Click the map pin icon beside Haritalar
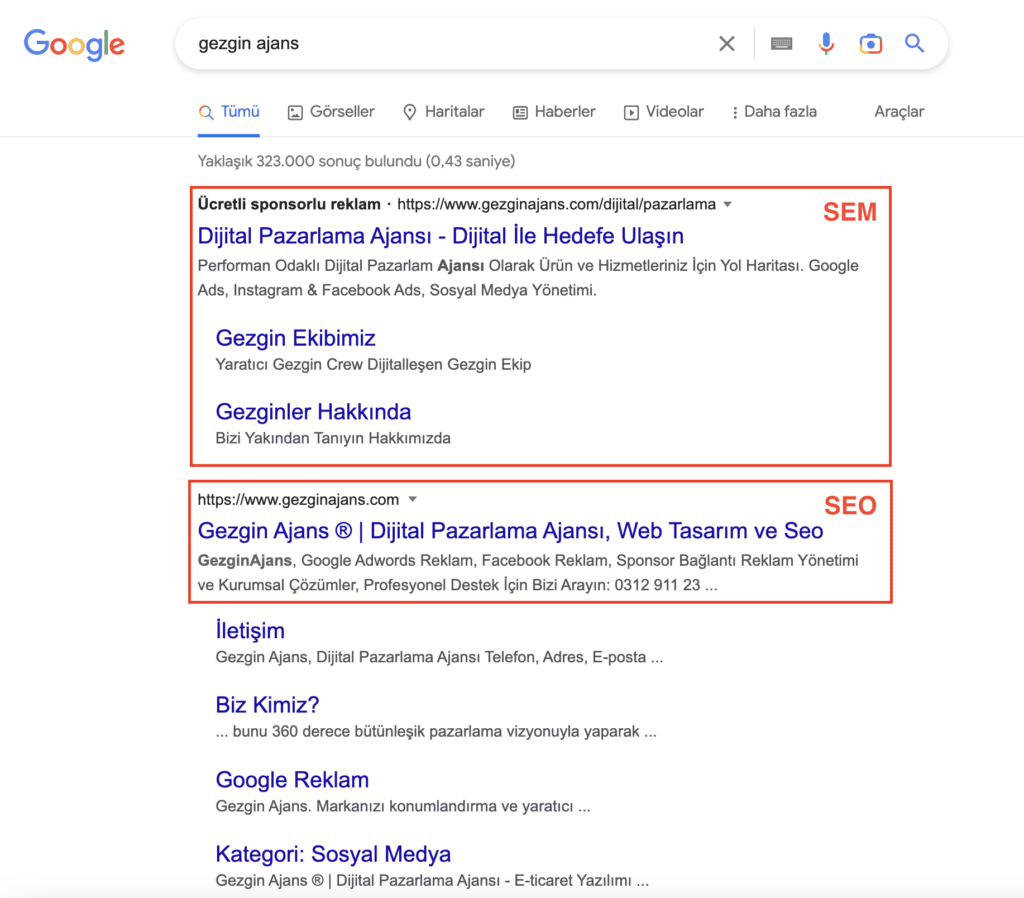1024x898 pixels. coord(408,112)
